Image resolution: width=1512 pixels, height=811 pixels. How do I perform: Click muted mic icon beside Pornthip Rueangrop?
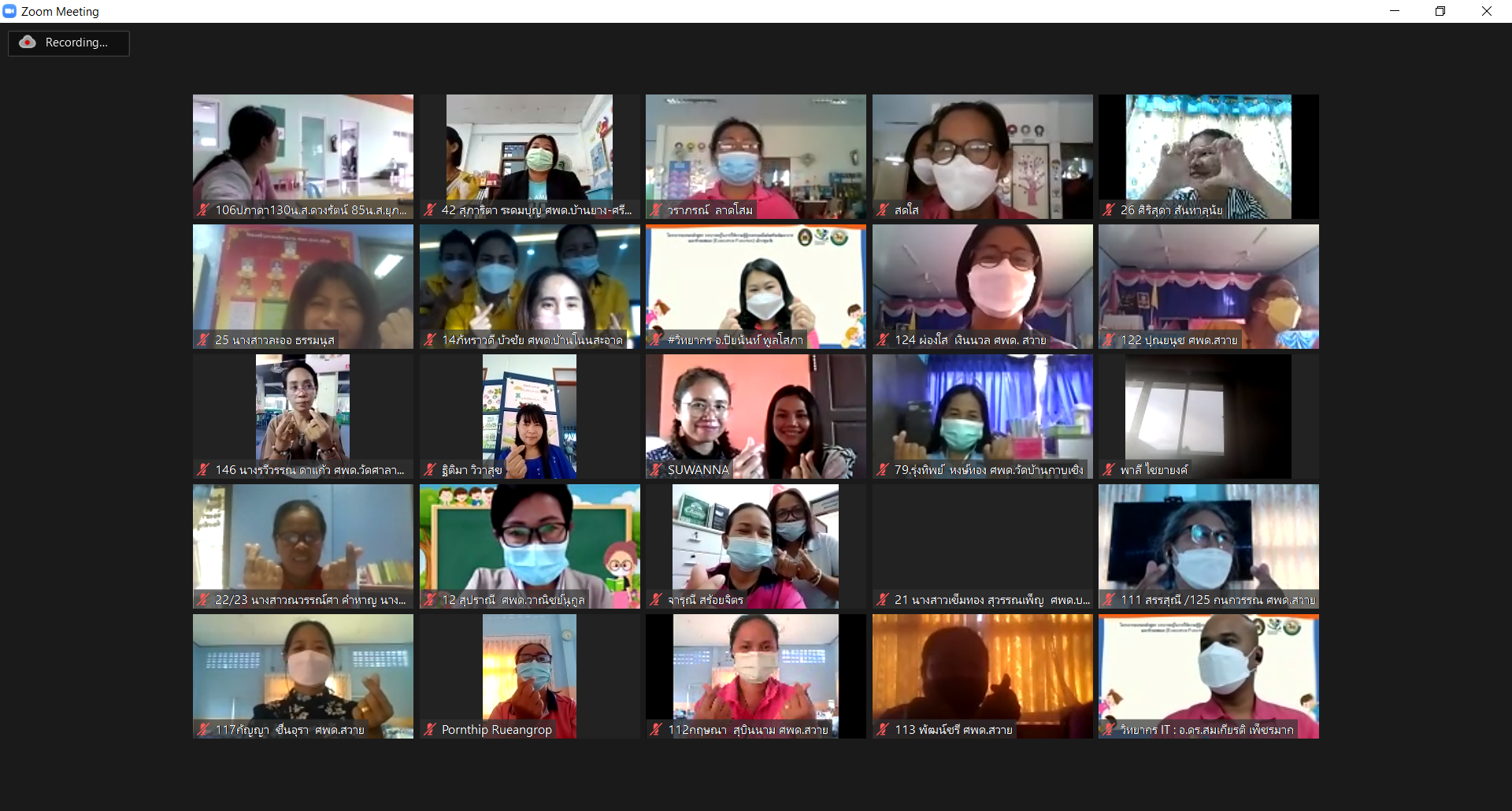tap(430, 730)
